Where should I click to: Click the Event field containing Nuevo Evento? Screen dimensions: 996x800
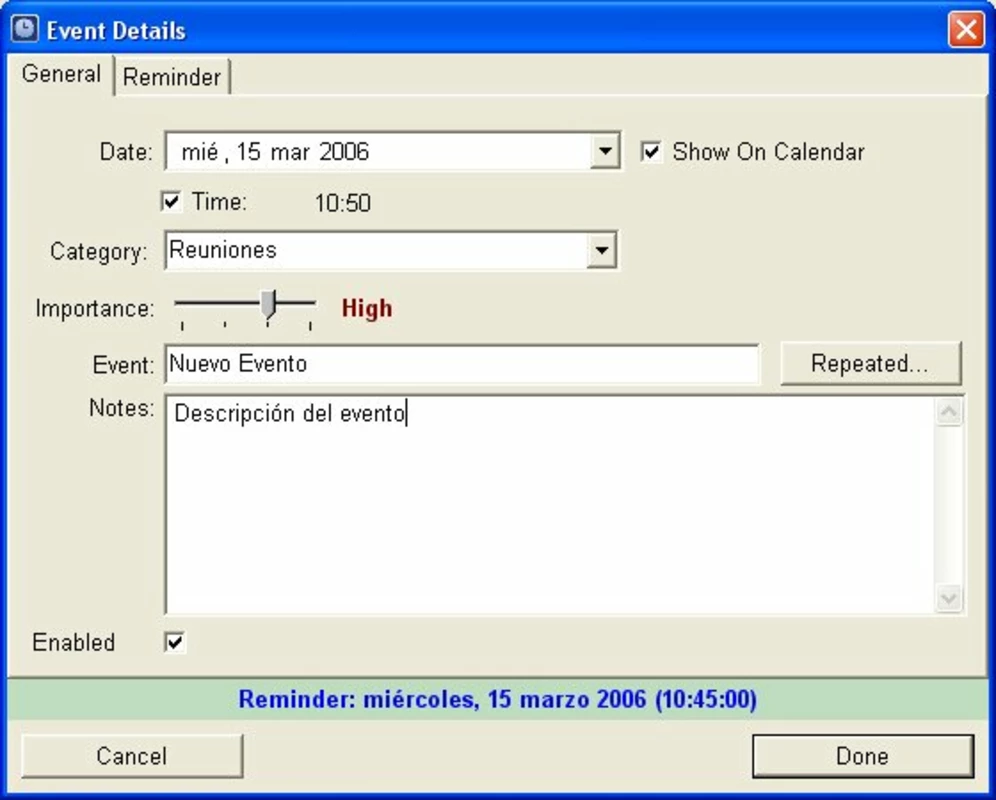pos(462,364)
